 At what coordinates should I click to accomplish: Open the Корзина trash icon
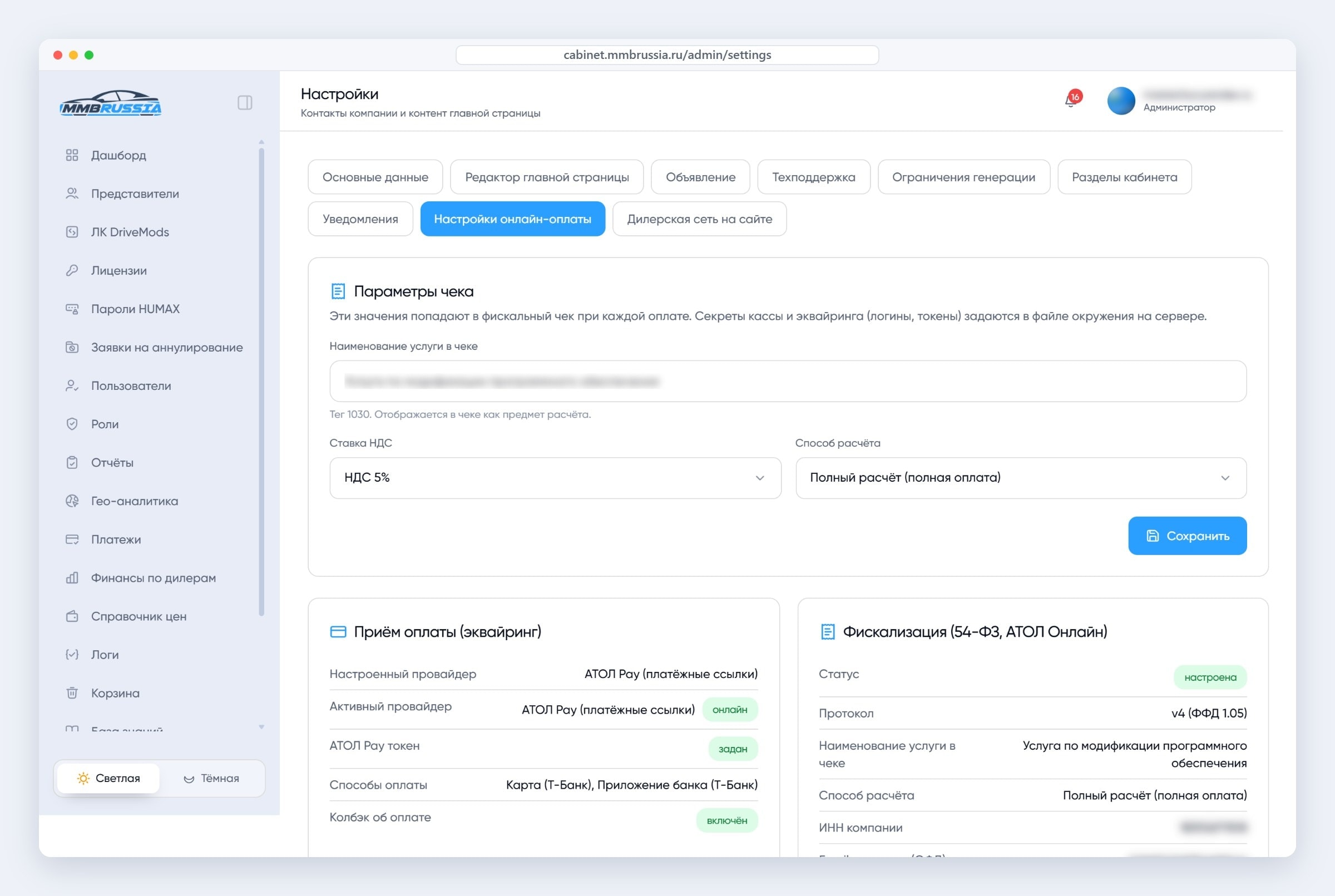[72, 693]
